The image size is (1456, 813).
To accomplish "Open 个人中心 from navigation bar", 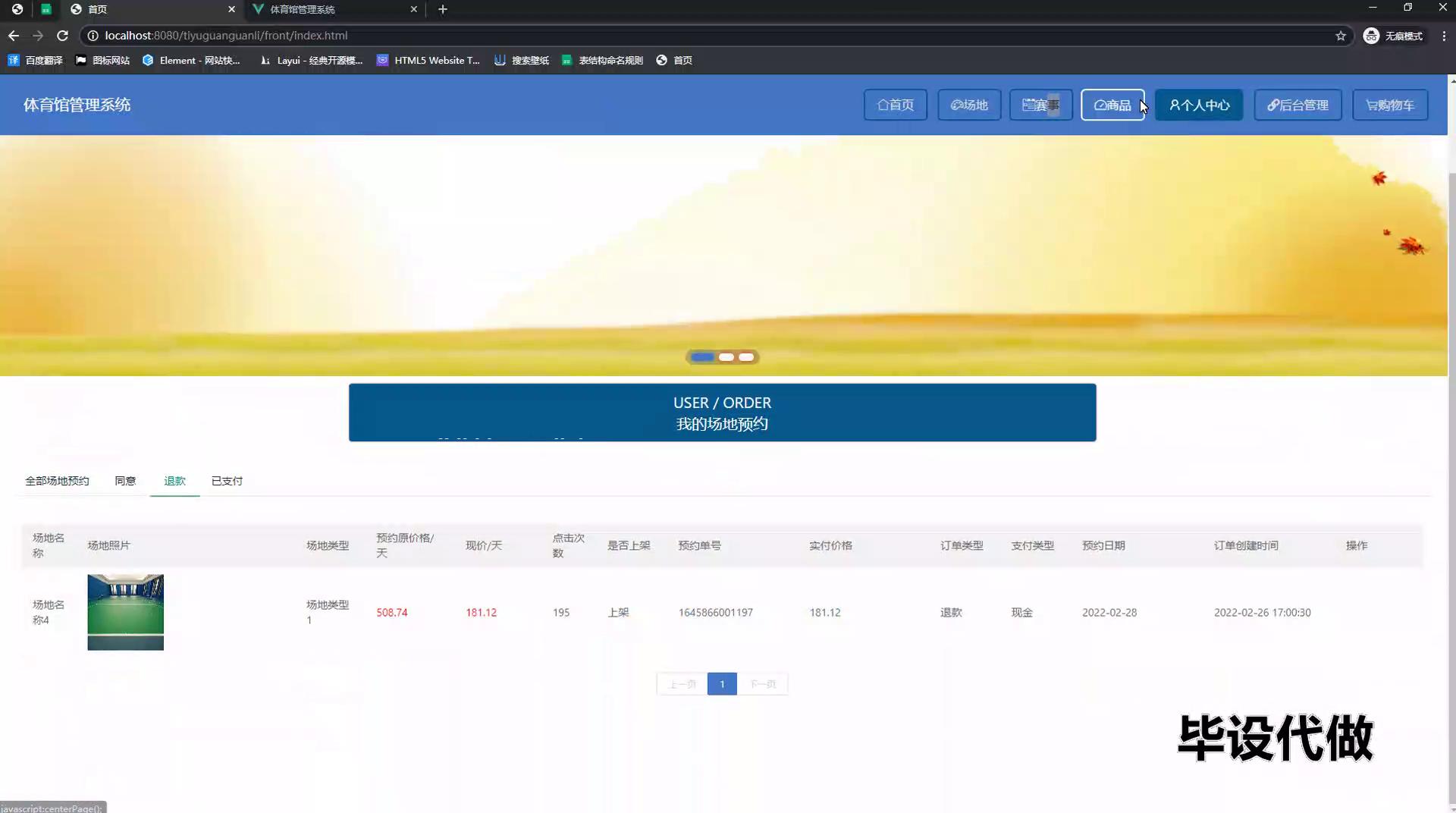I will tap(1198, 105).
